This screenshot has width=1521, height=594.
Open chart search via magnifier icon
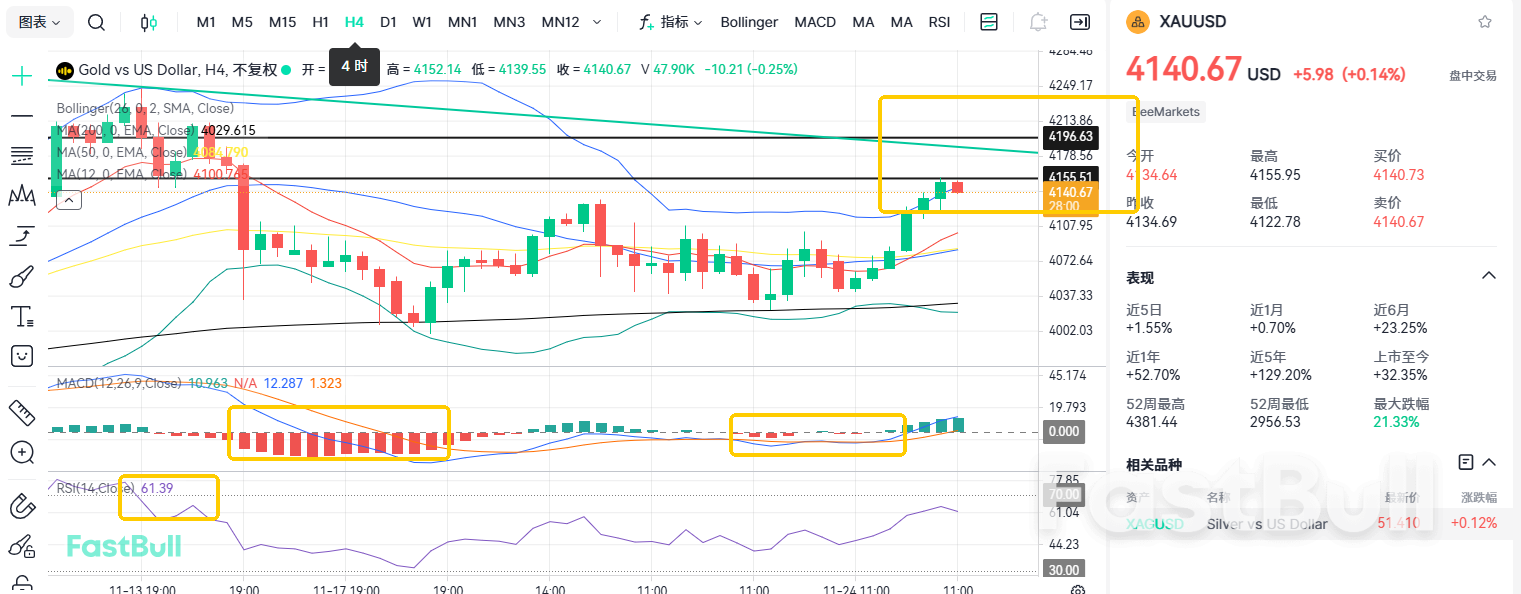96,21
